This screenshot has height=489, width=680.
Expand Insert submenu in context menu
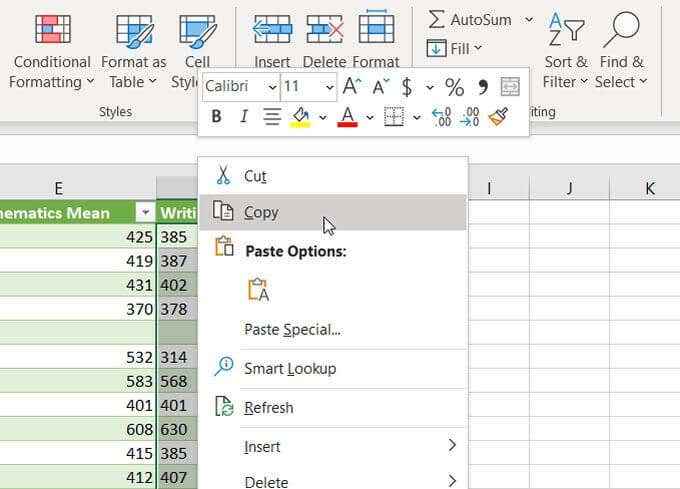pos(333,447)
